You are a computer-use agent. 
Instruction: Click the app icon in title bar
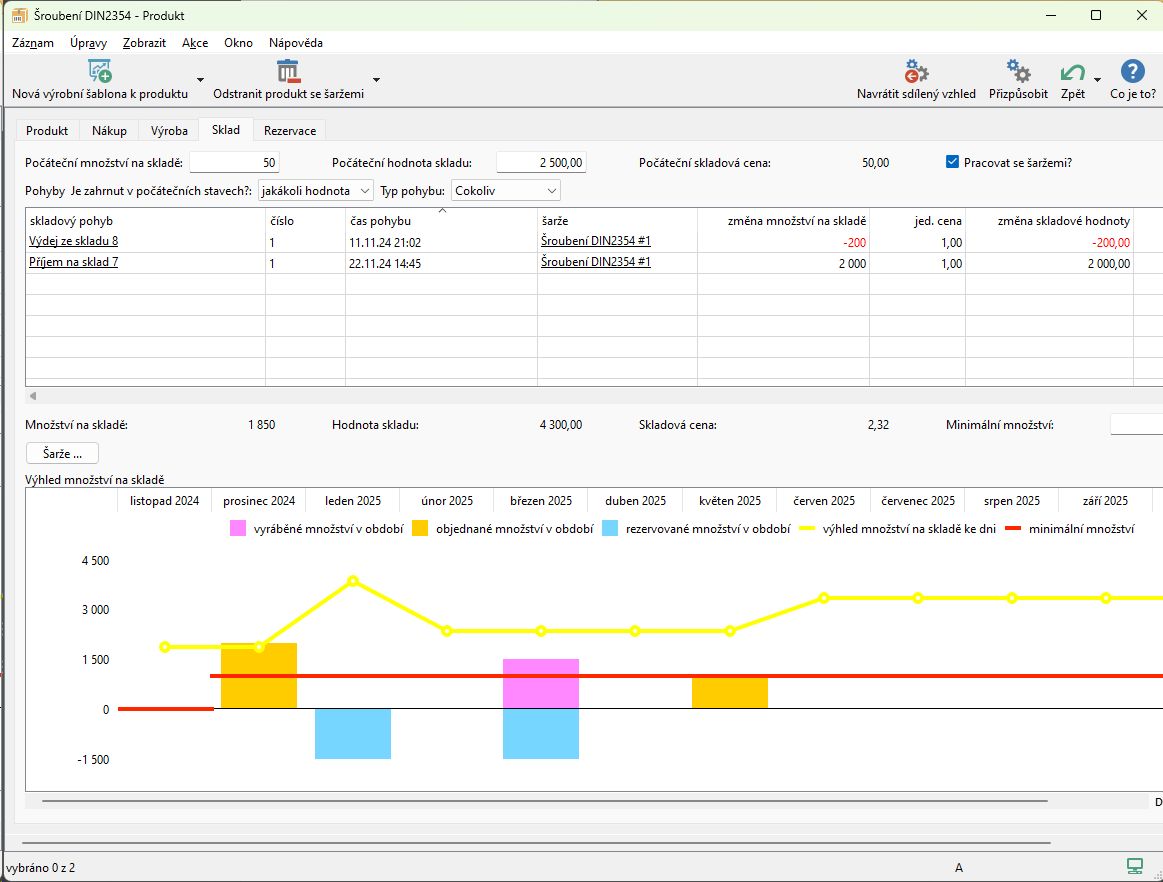pyautogui.click(x=18, y=16)
